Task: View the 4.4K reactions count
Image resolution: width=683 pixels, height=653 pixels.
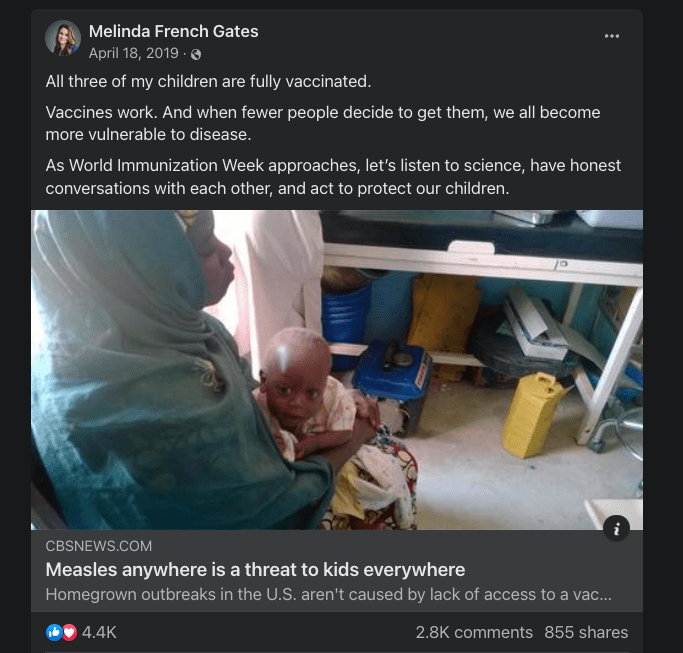Action: (x=99, y=632)
